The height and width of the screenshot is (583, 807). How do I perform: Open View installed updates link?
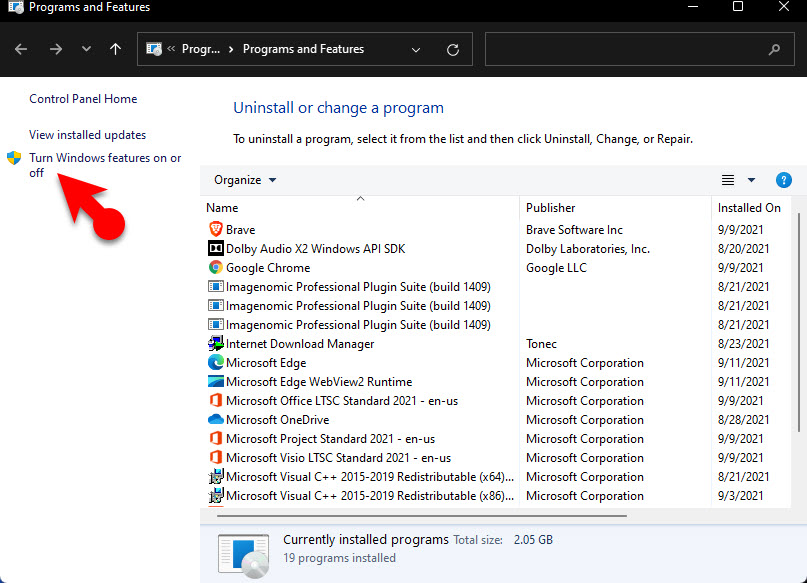(x=87, y=135)
